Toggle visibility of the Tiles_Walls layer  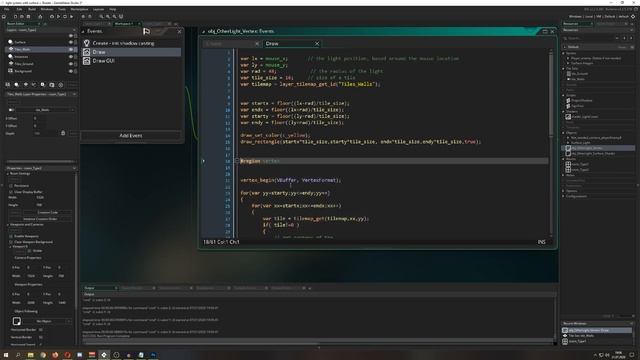point(71,49)
